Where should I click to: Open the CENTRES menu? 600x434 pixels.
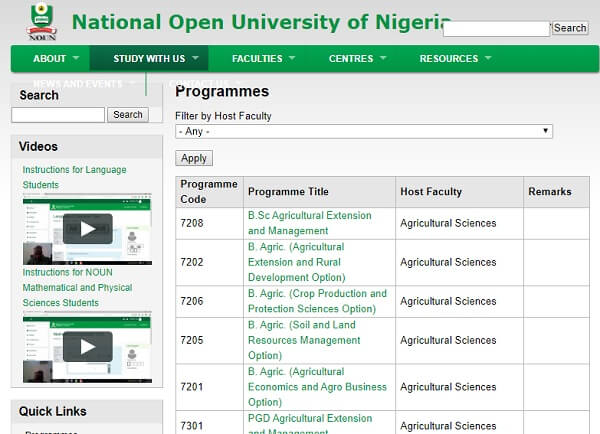[x=351, y=59]
